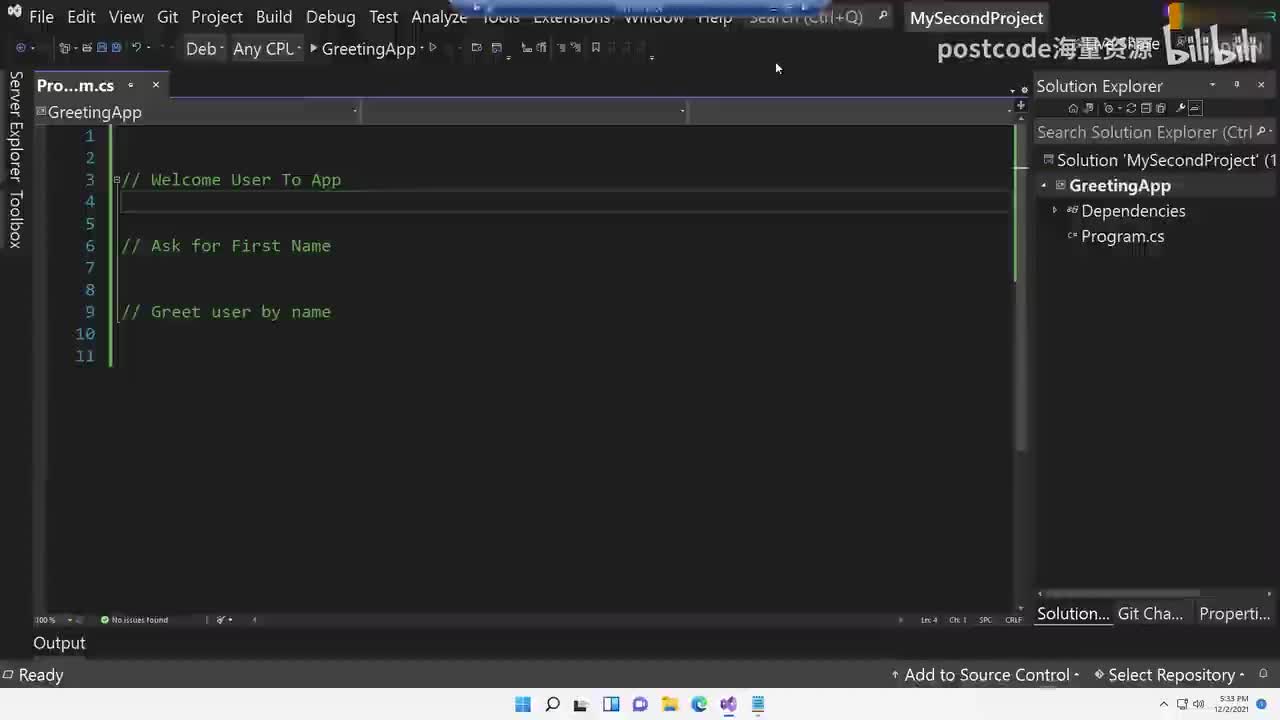Open the Build menu
The image size is (1280, 720).
(274, 17)
